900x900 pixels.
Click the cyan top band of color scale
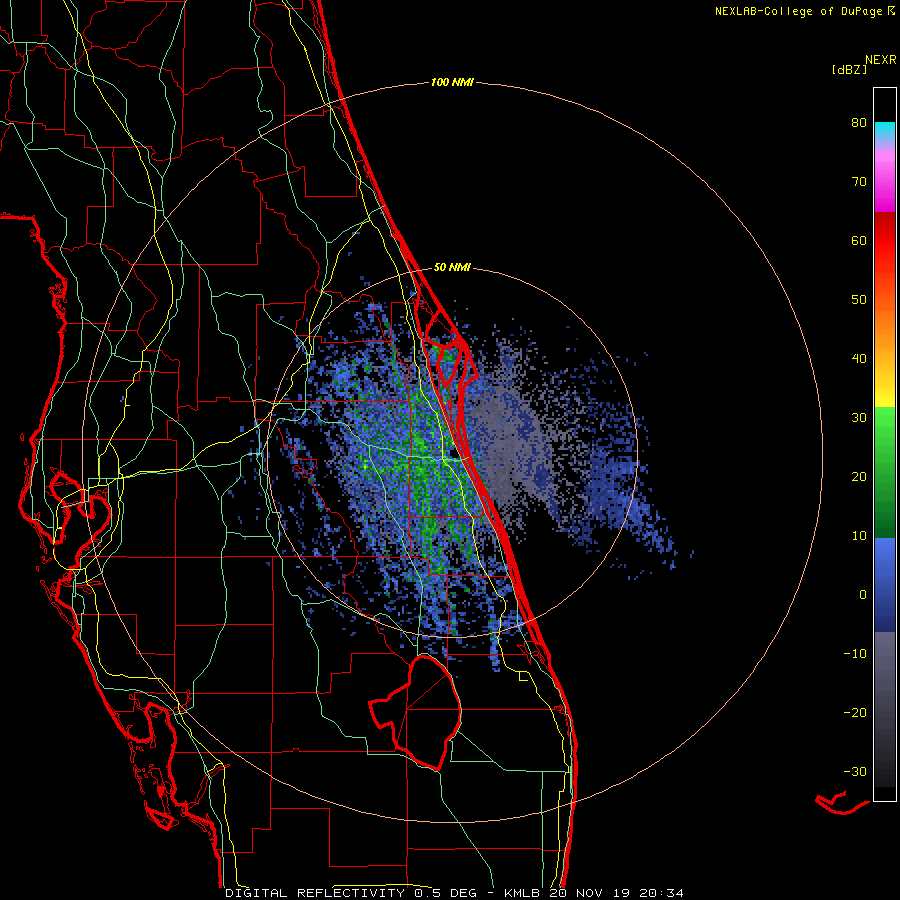tap(885, 131)
